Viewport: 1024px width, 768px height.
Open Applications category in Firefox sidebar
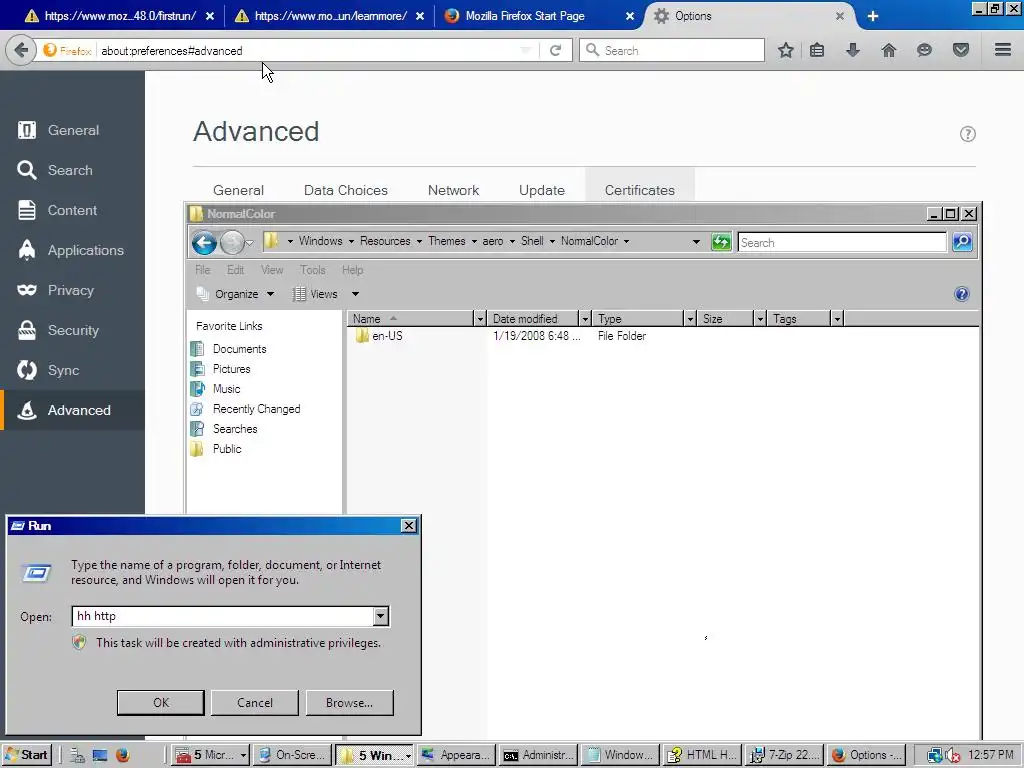tap(72, 250)
